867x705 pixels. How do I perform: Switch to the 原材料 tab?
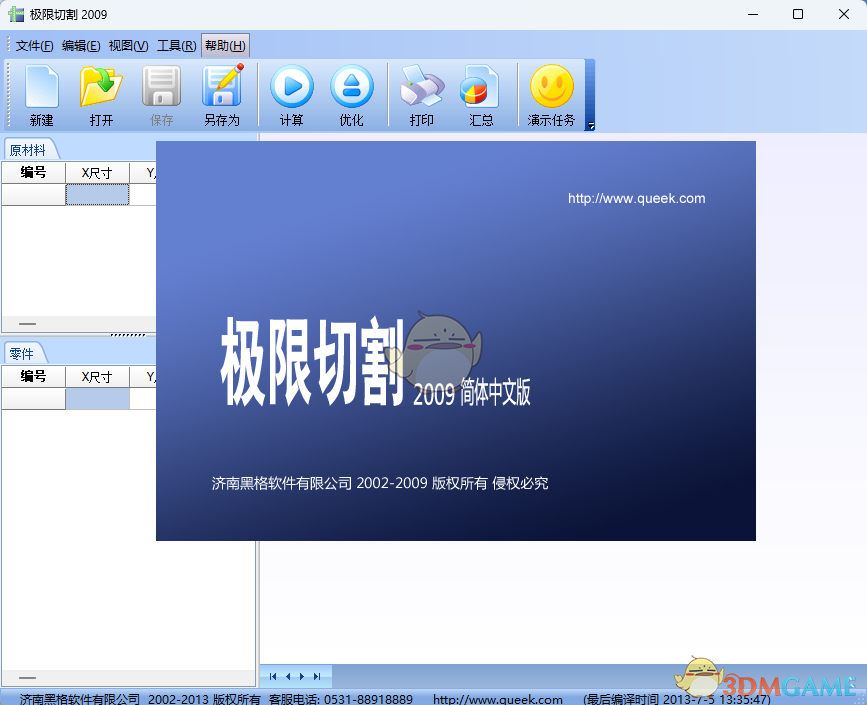click(30, 150)
